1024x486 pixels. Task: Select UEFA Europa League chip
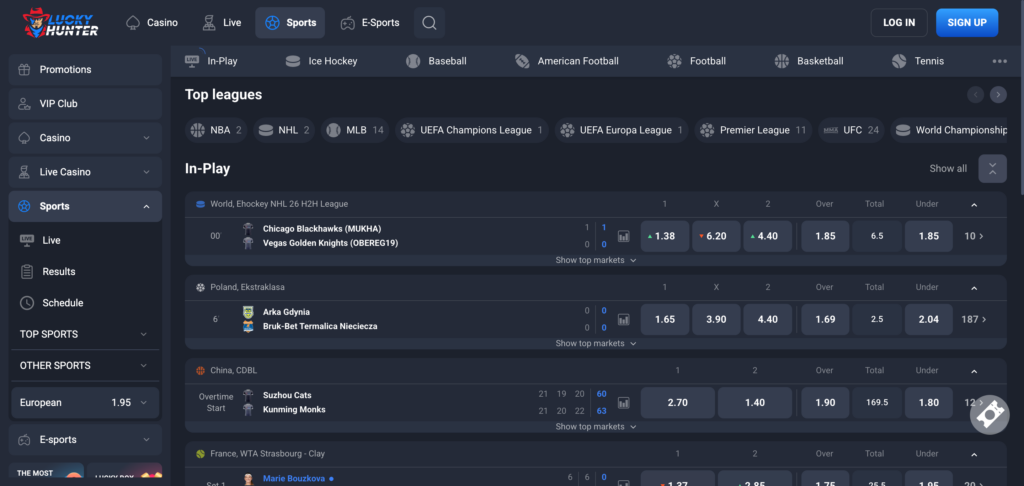tap(622, 130)
